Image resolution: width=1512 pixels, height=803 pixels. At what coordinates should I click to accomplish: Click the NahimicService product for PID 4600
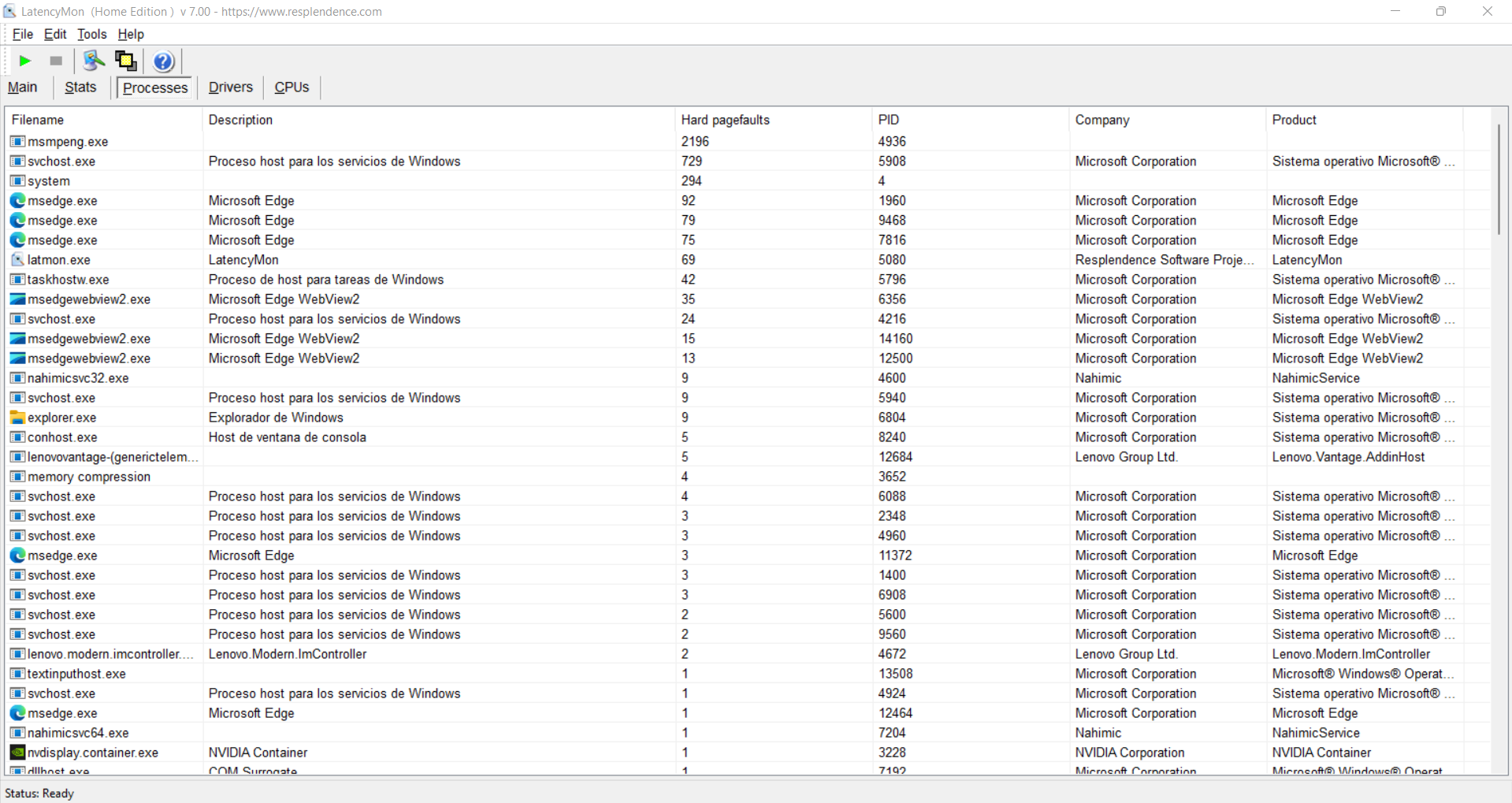1316,378
